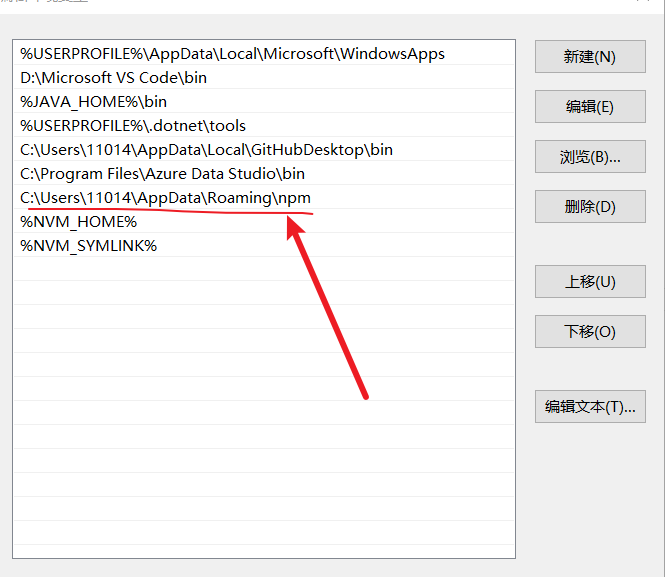Click the empty row directly below %NVM_SYMLINK%
Screen dimensions: 665x577
coord(264,270)
